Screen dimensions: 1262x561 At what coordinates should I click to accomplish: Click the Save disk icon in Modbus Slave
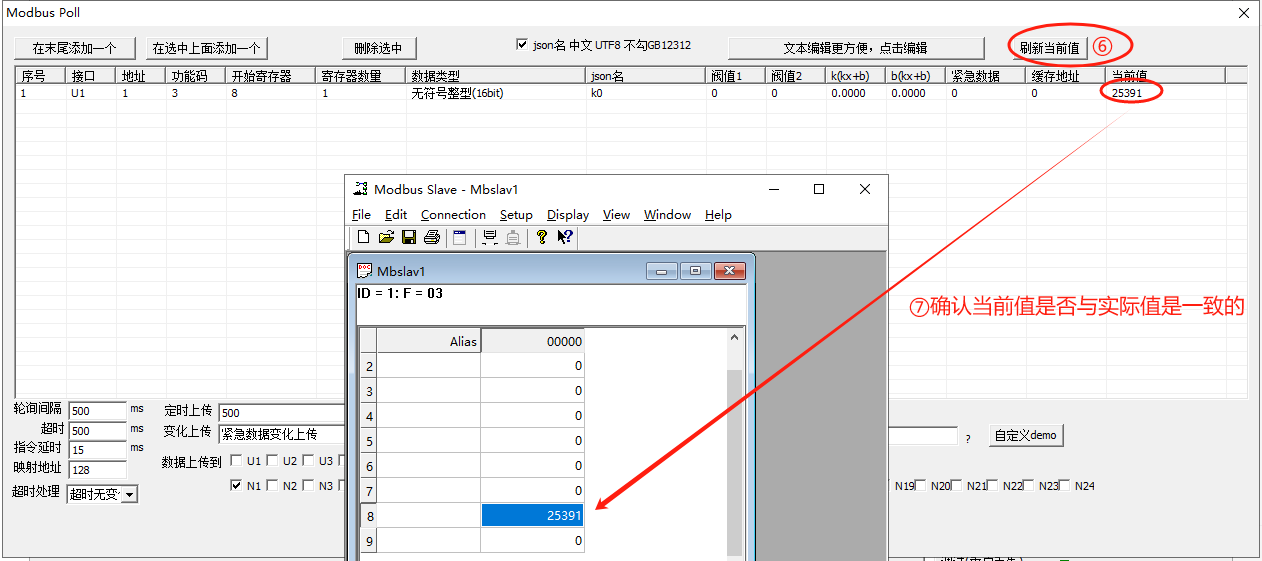click(x=408, y=237)
